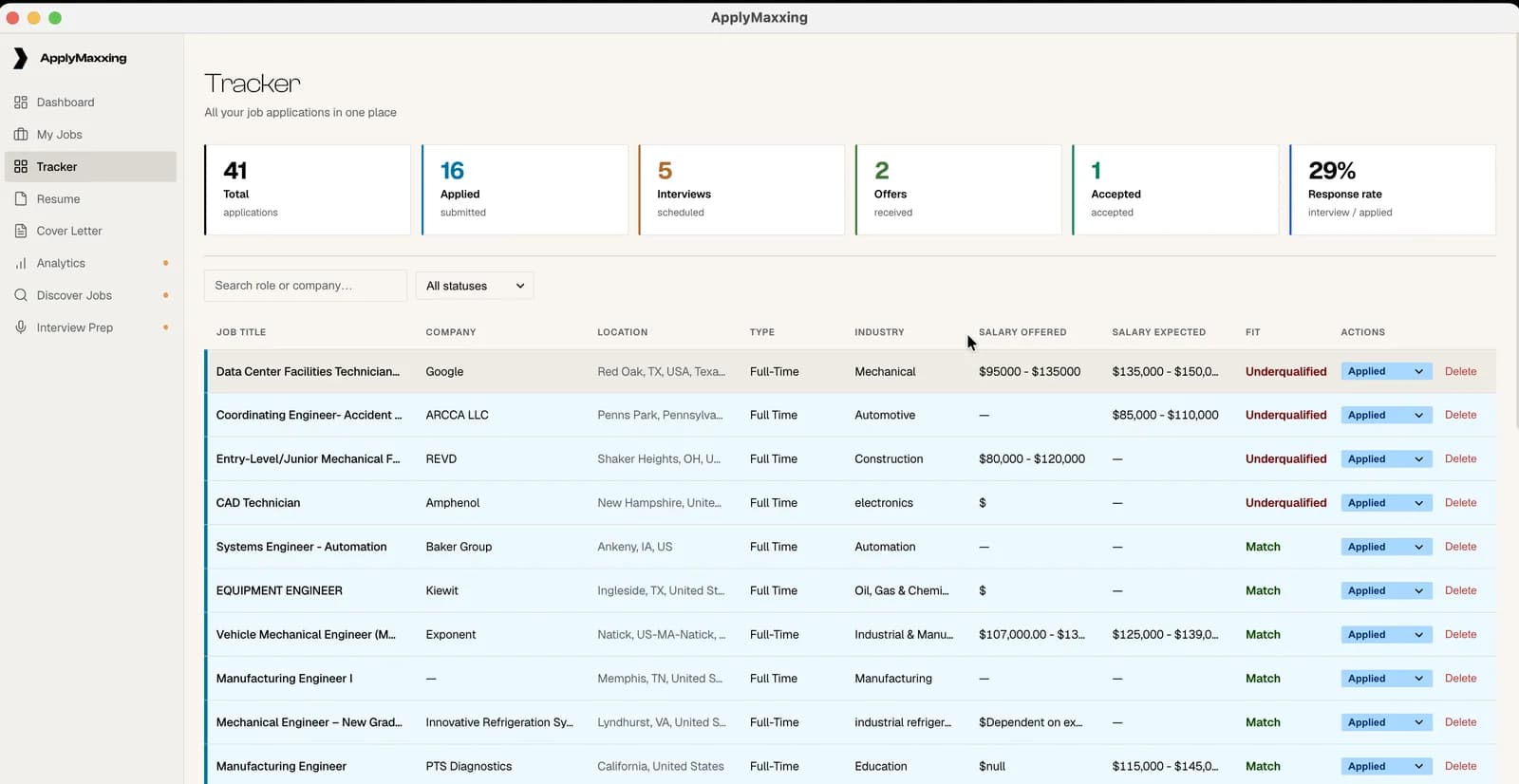Screen dimensions: 1519x784
Task: Click the Tracker sidebar icon
Action: point(21,166)
